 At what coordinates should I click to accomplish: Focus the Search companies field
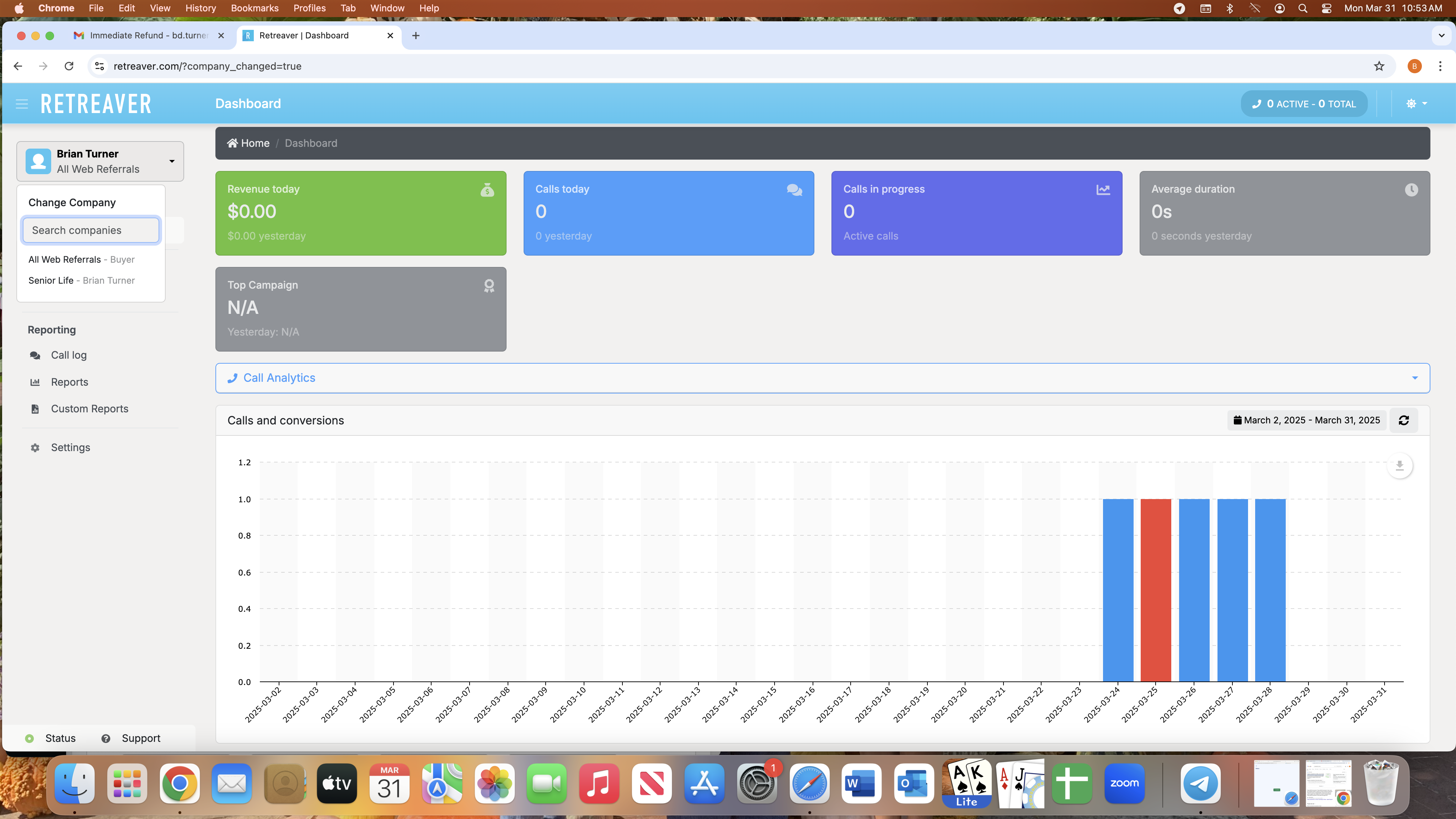tap(91, 230)
